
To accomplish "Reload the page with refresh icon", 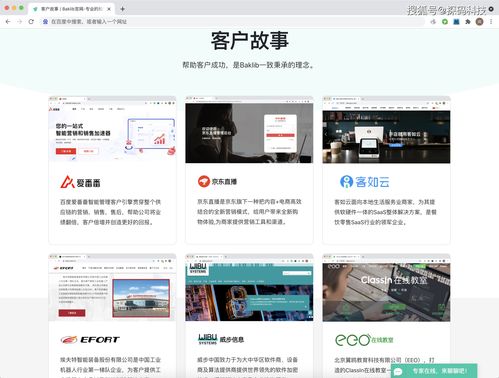I will [x=31, y=22].
